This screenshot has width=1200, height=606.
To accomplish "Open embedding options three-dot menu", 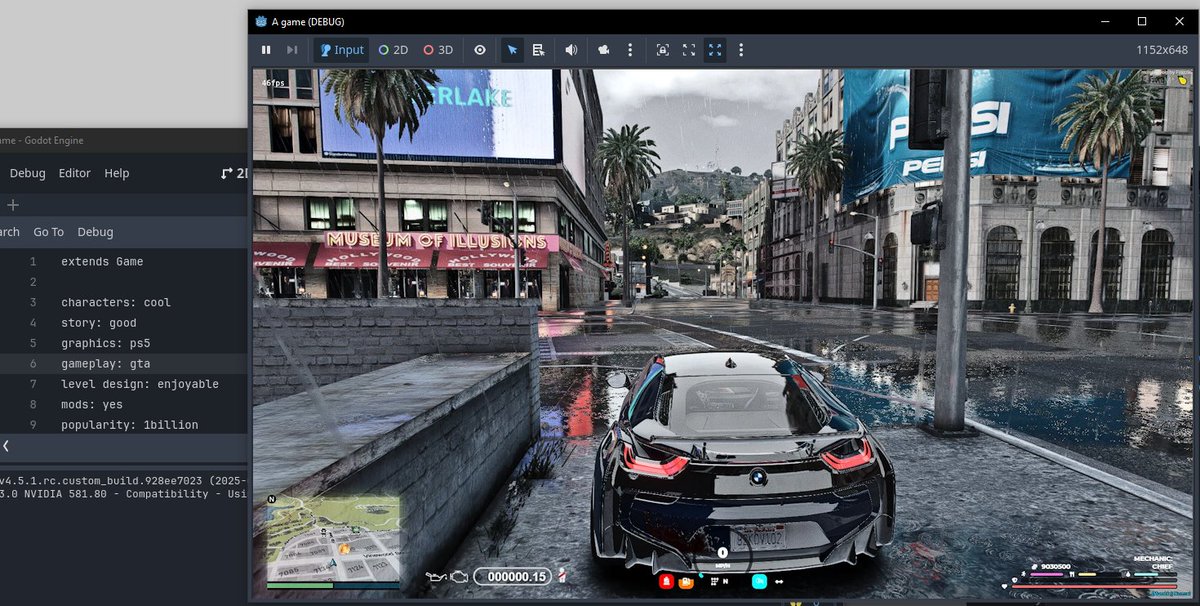I will coord(741,50).
